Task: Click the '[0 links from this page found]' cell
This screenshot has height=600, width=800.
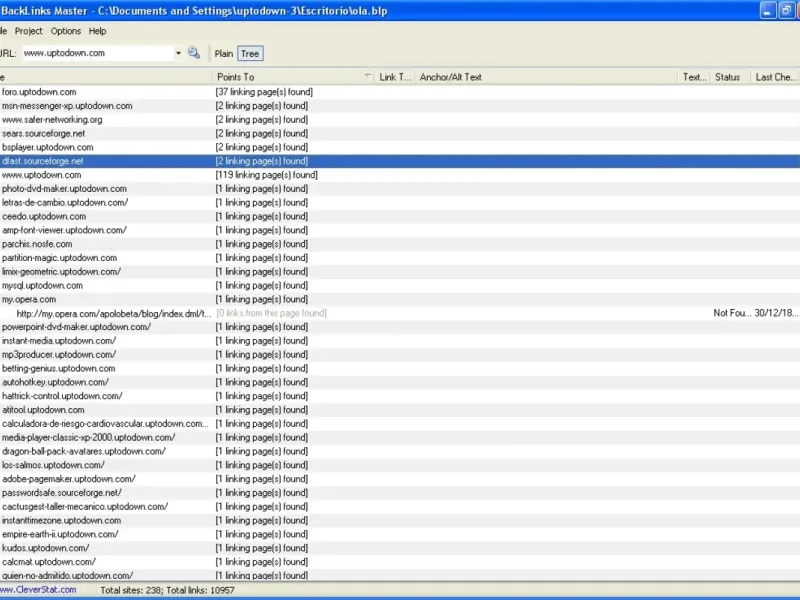Action: point(271,313)
